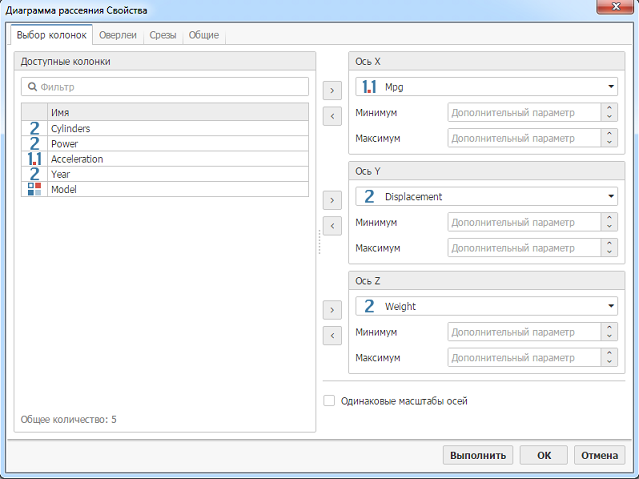The image size is (639, 479).
Task: Move selected column to Ось X
Action: [x=332, y=91]
